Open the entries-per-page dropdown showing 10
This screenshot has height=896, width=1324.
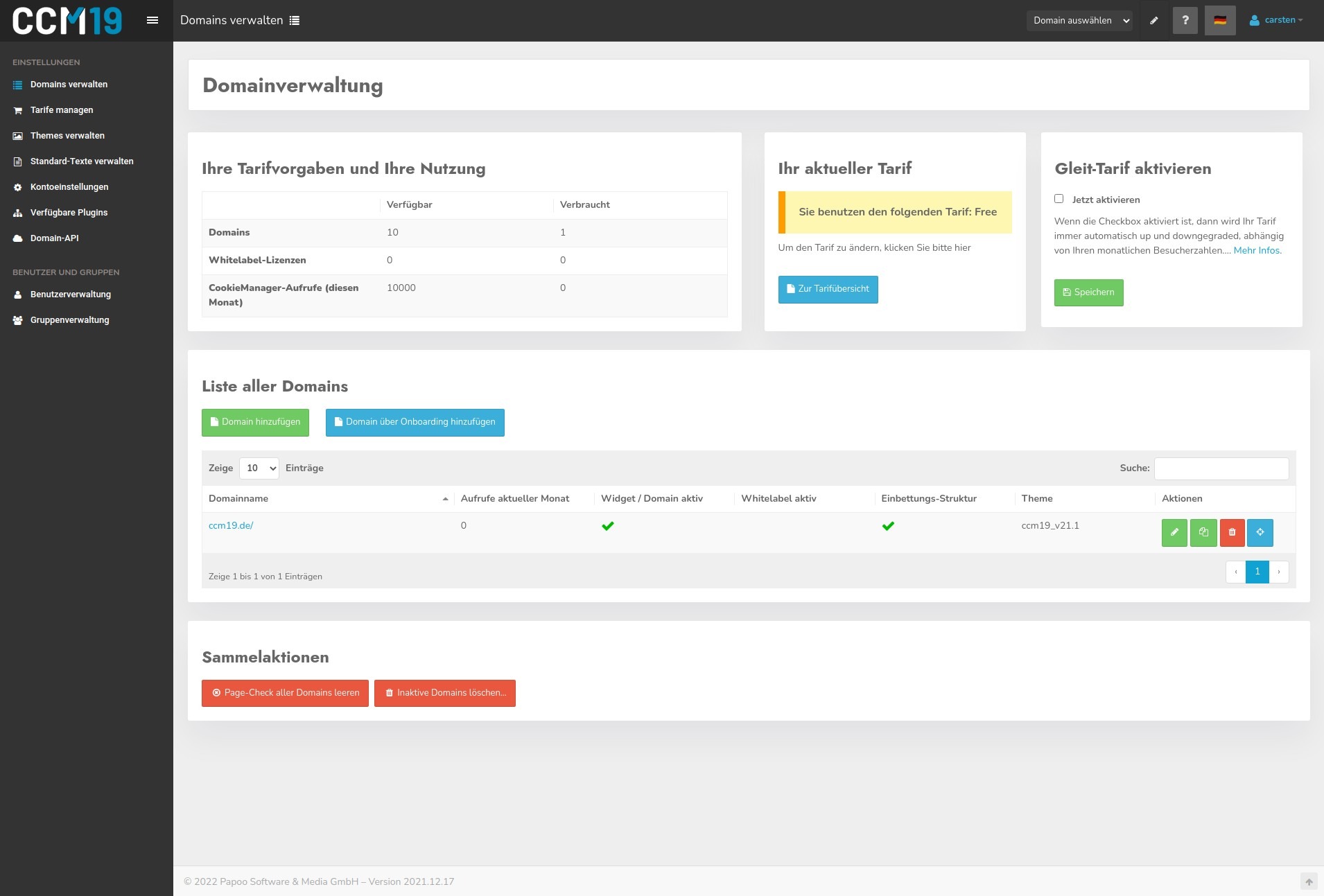pyautogui.click(x=259, y=468)
